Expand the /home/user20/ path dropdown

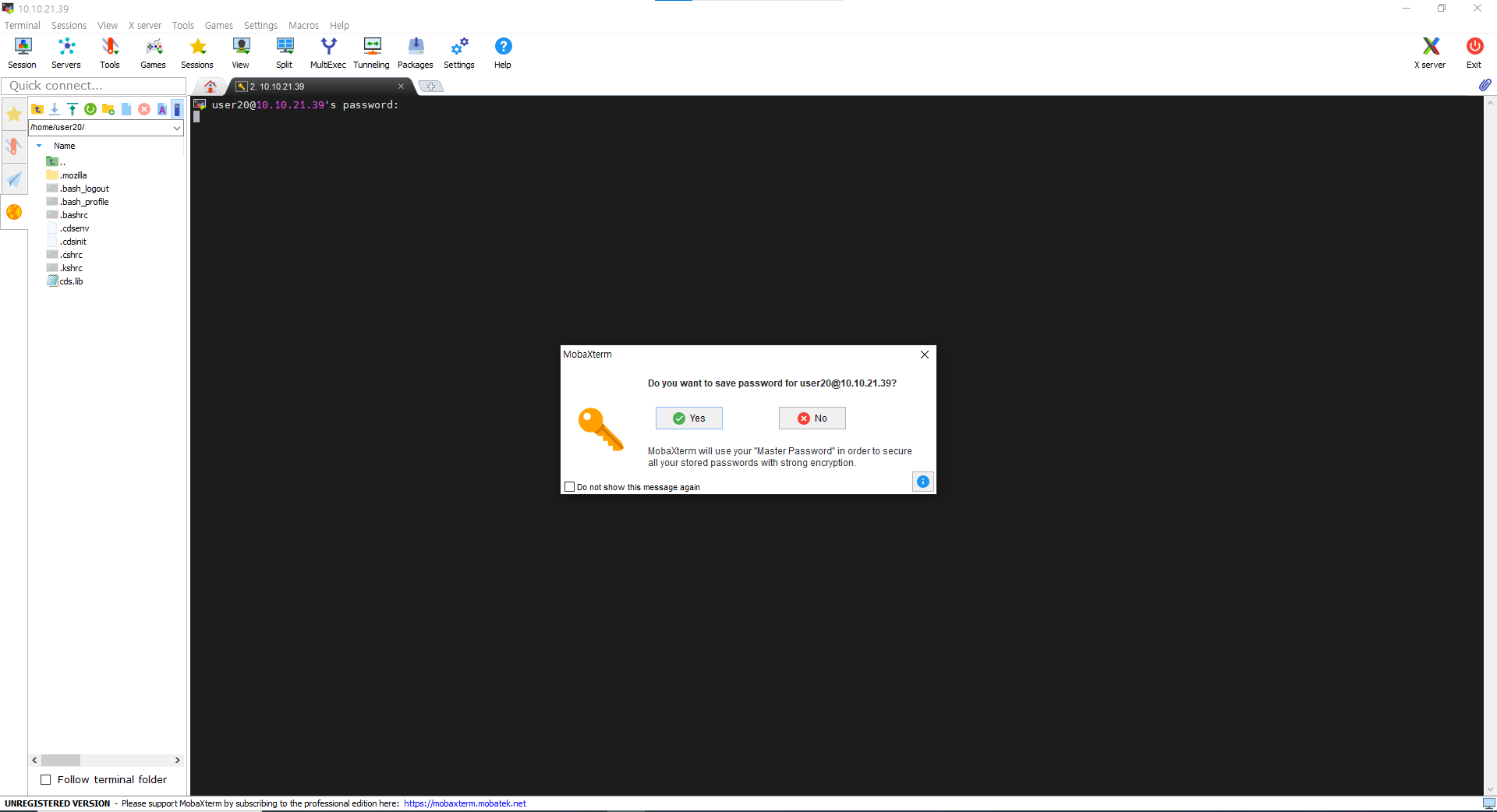tap(177, 128)
